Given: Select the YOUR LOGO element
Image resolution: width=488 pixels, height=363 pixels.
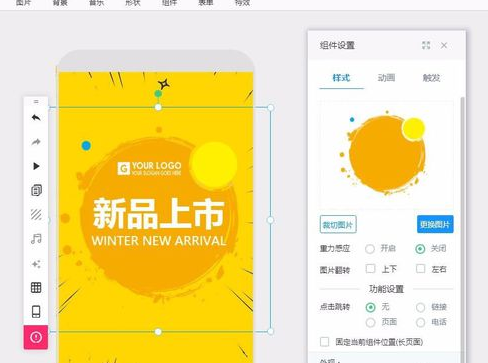Looking at the screenshot, I should pos(149,168).
